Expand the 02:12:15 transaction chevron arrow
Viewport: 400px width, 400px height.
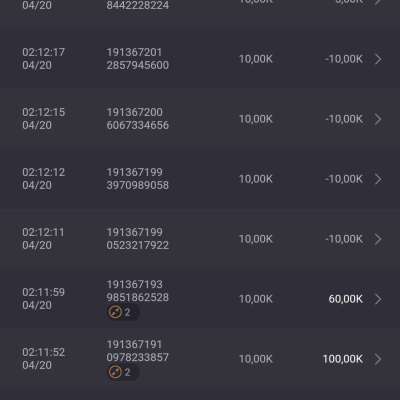(x=378, y=119)
